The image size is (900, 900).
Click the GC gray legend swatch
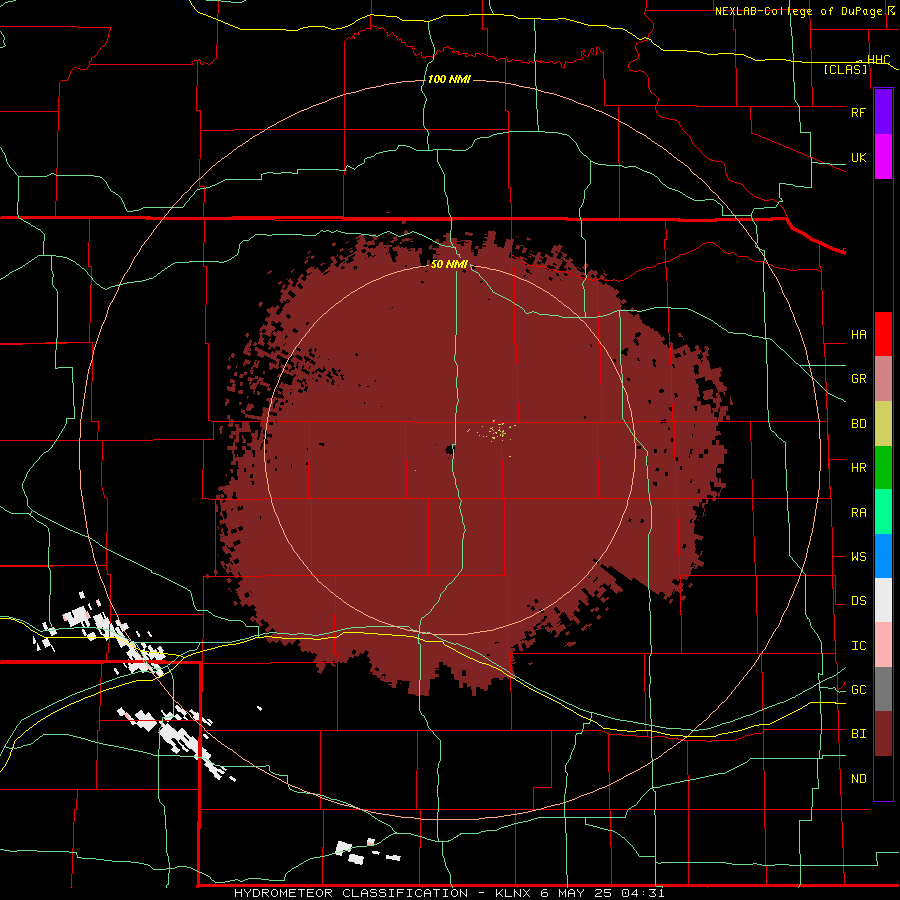click(x=883, y=689)
